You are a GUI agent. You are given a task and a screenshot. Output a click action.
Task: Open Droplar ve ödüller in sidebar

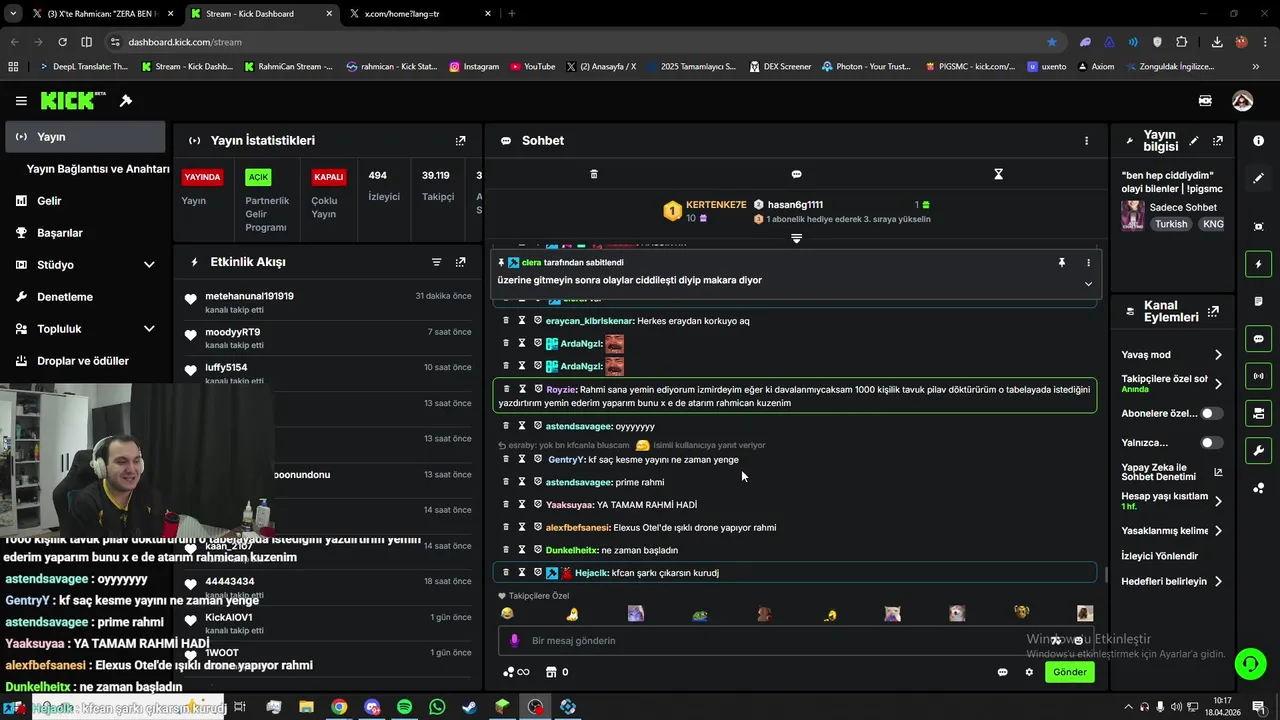pyautogui.click(x=82, y=361)
